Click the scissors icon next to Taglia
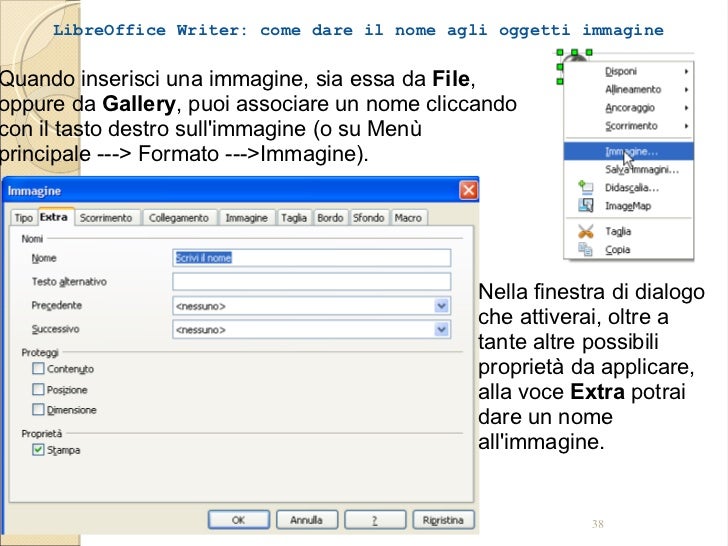The width and height of the screenshot is (728, 546). point(585,231)
